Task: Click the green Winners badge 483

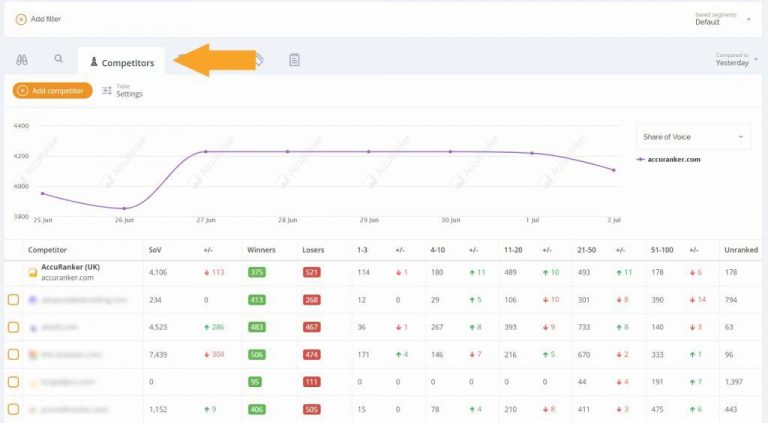Action: click(257, 327)
